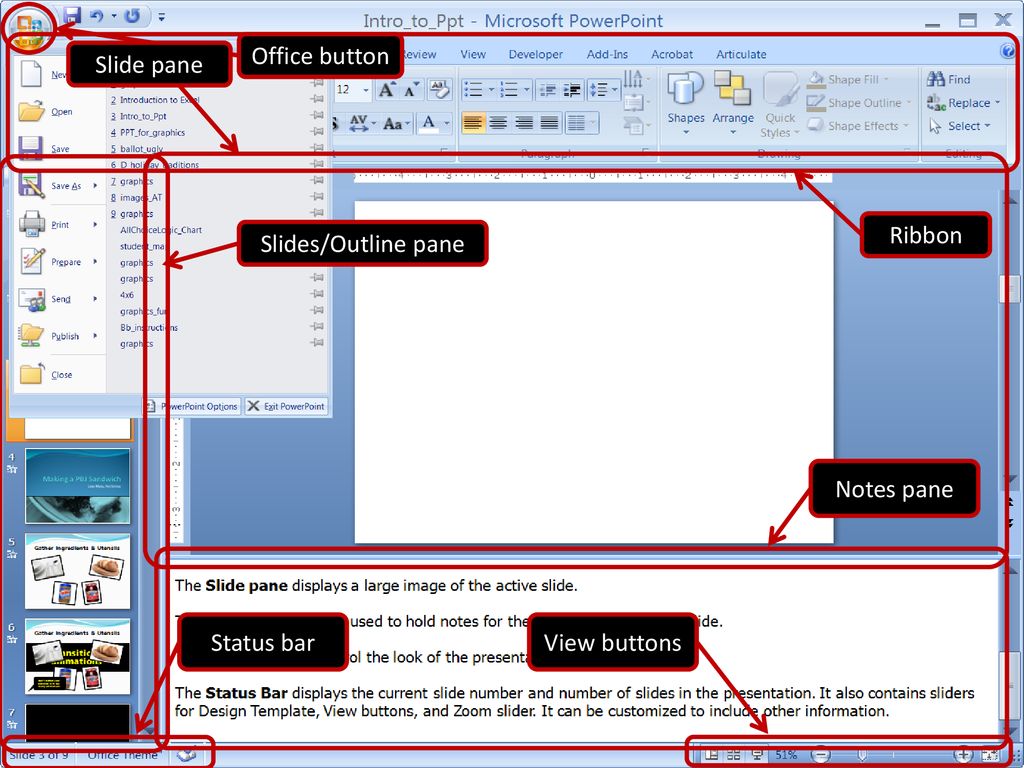
Task: Click Replace in the Editing group
Action: [963, 103]
